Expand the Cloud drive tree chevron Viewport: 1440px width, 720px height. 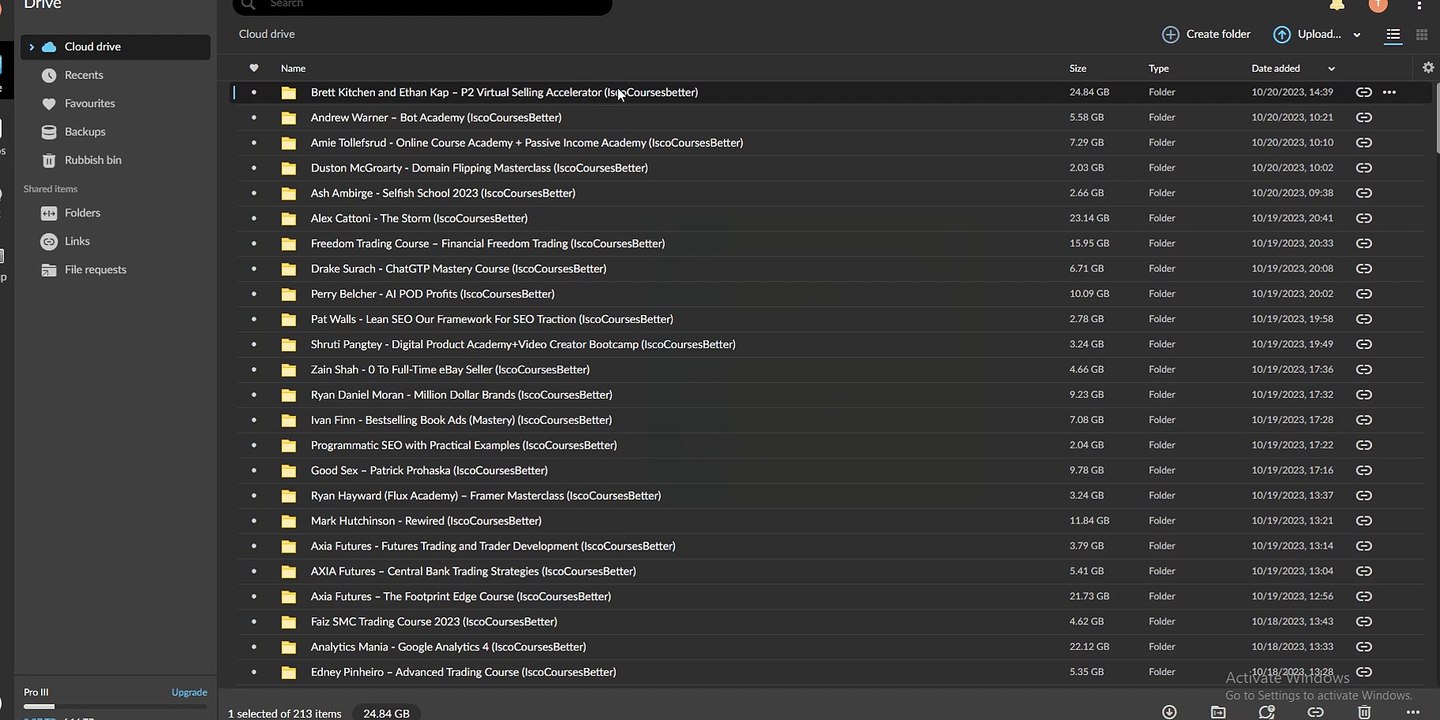(x=32, y=47)
